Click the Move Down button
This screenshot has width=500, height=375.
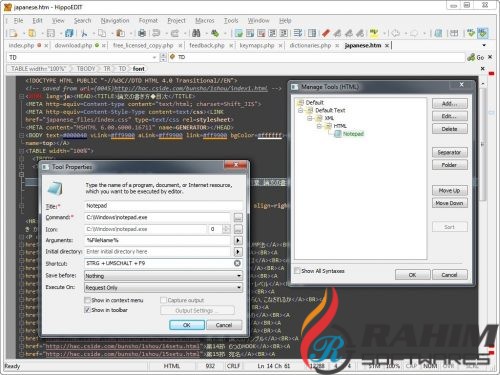(x=450, y=203)
